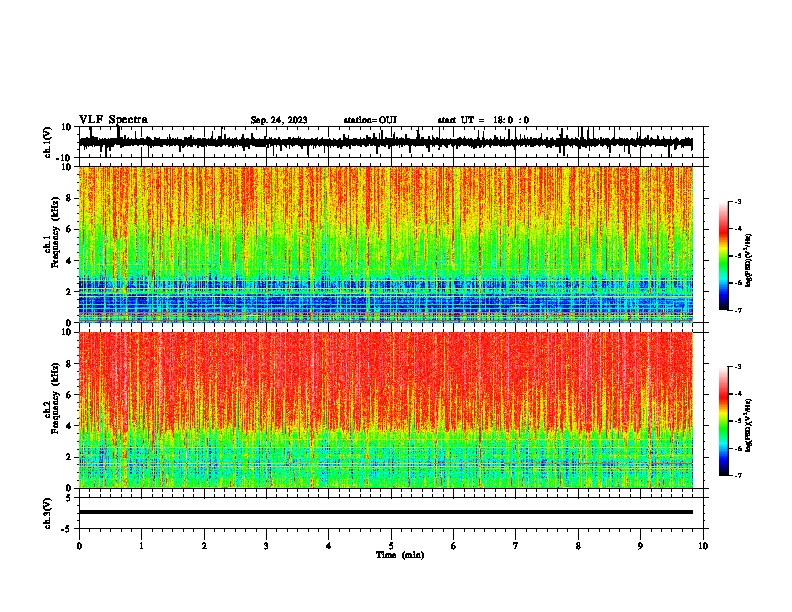Click time-axis tick label "2"
This screenshot has height=612, width=792.
pos(204,546)
